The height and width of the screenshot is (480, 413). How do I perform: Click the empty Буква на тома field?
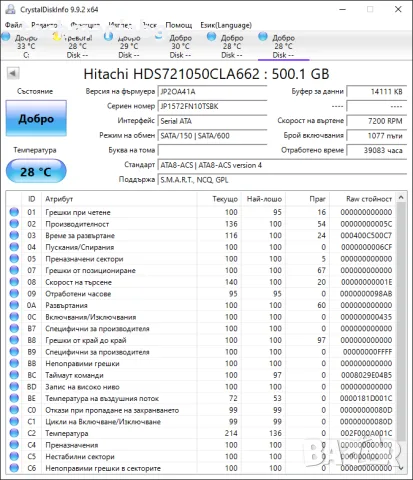point(212,150)
